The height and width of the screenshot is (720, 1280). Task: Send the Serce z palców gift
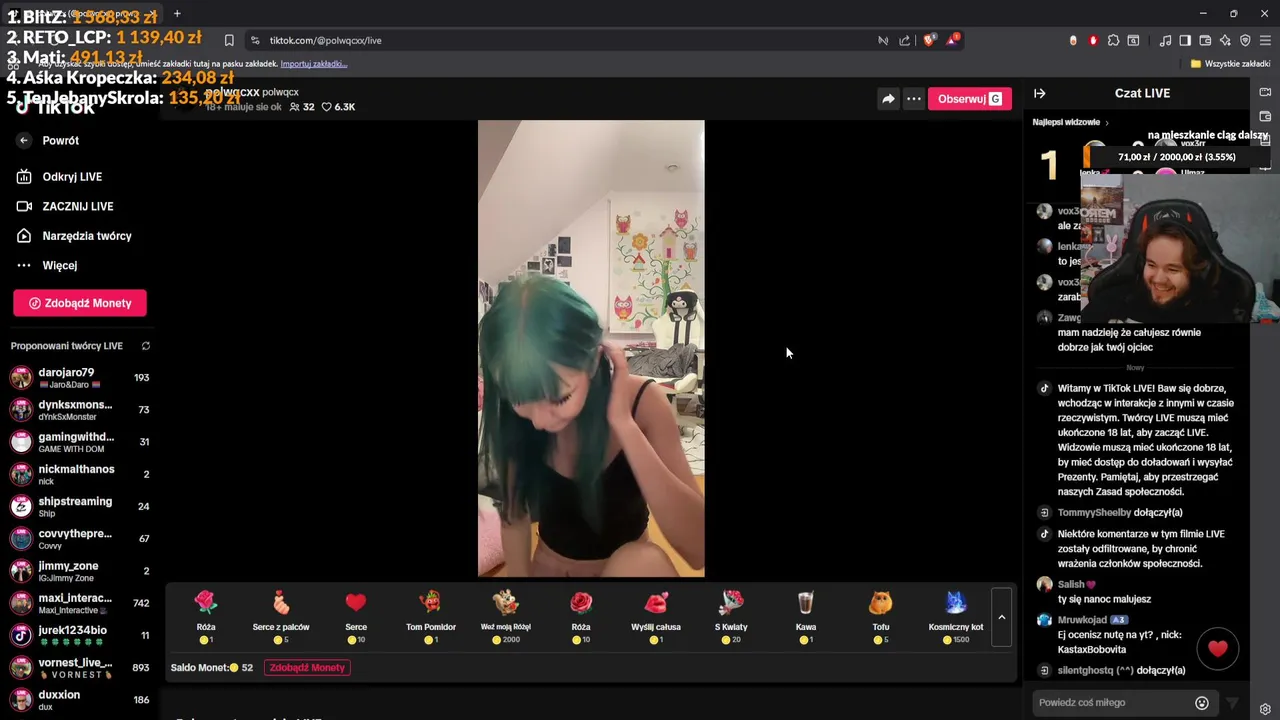click(x=281, y=616)
